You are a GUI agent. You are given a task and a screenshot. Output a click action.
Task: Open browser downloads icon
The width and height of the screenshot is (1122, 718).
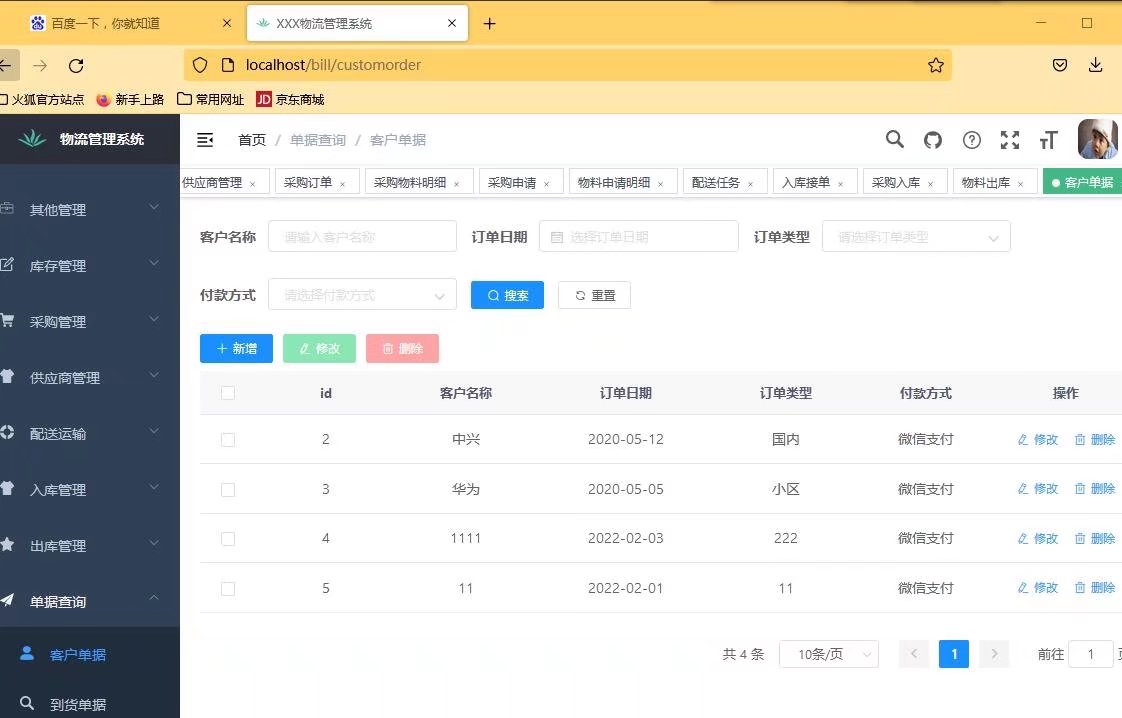click(1095, 65)
